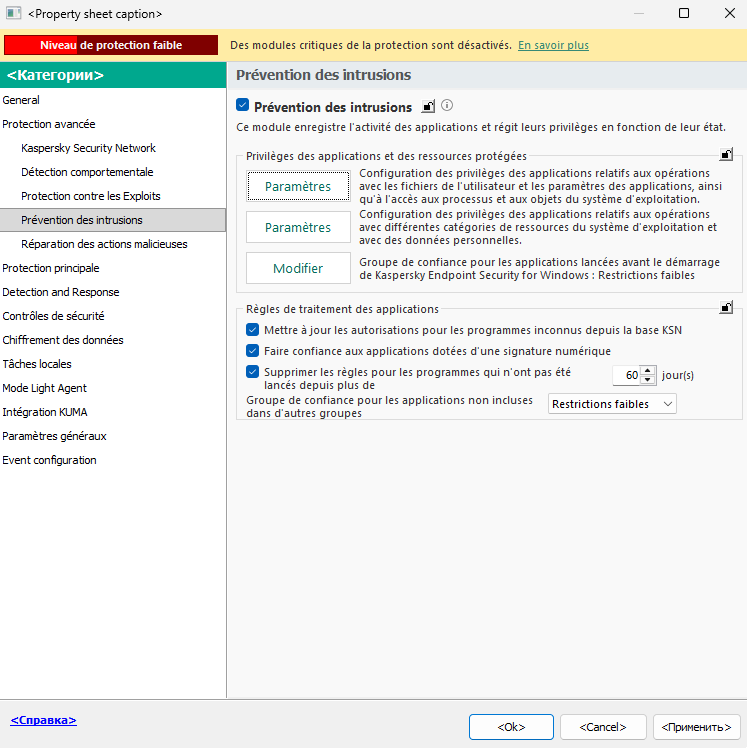Select Intégration KUMA category
Viewport: 747px width, 748px height.
[x=113, y=412]
